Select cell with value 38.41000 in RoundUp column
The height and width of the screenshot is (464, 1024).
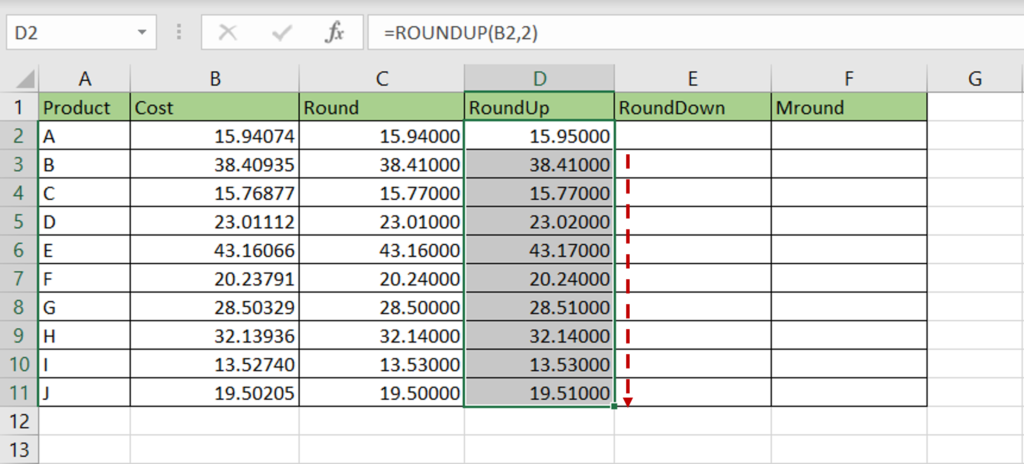tap(539, 165)
